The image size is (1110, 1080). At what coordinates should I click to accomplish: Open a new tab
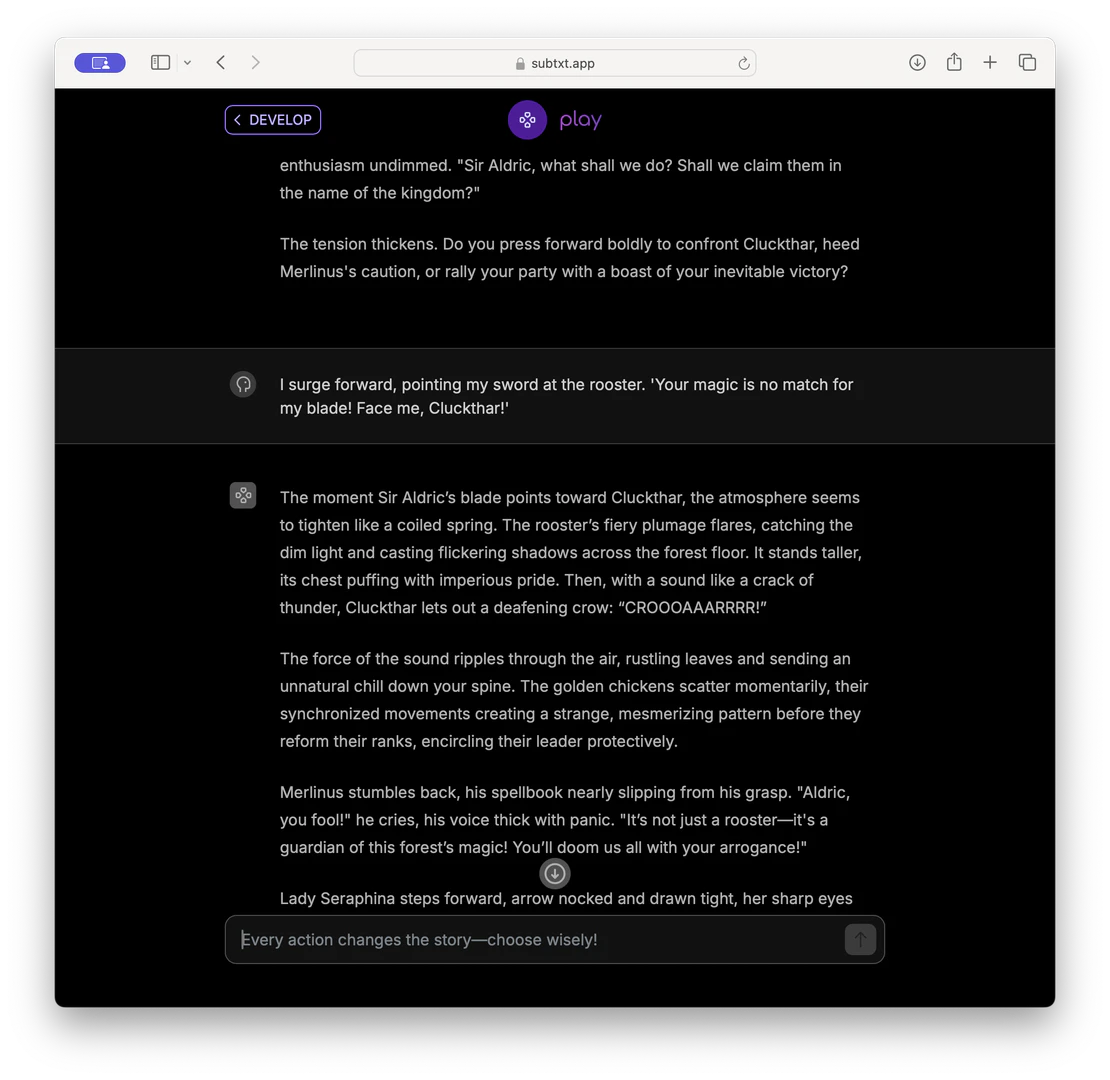[x=990, y=63]
